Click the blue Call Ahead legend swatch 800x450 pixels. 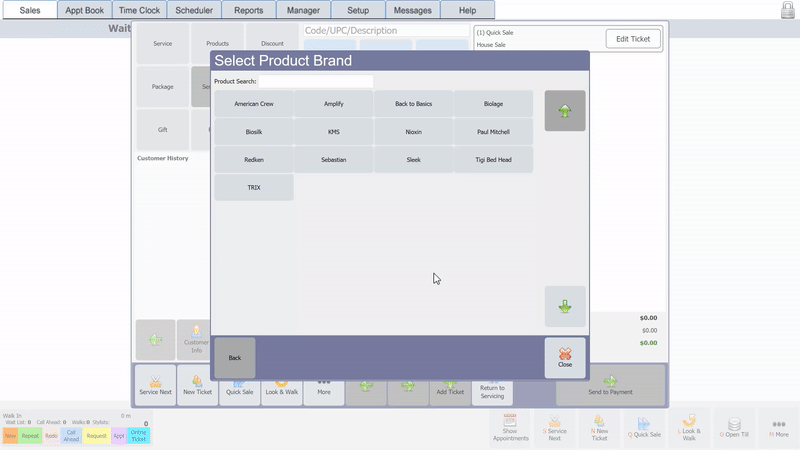click(71, 436)
